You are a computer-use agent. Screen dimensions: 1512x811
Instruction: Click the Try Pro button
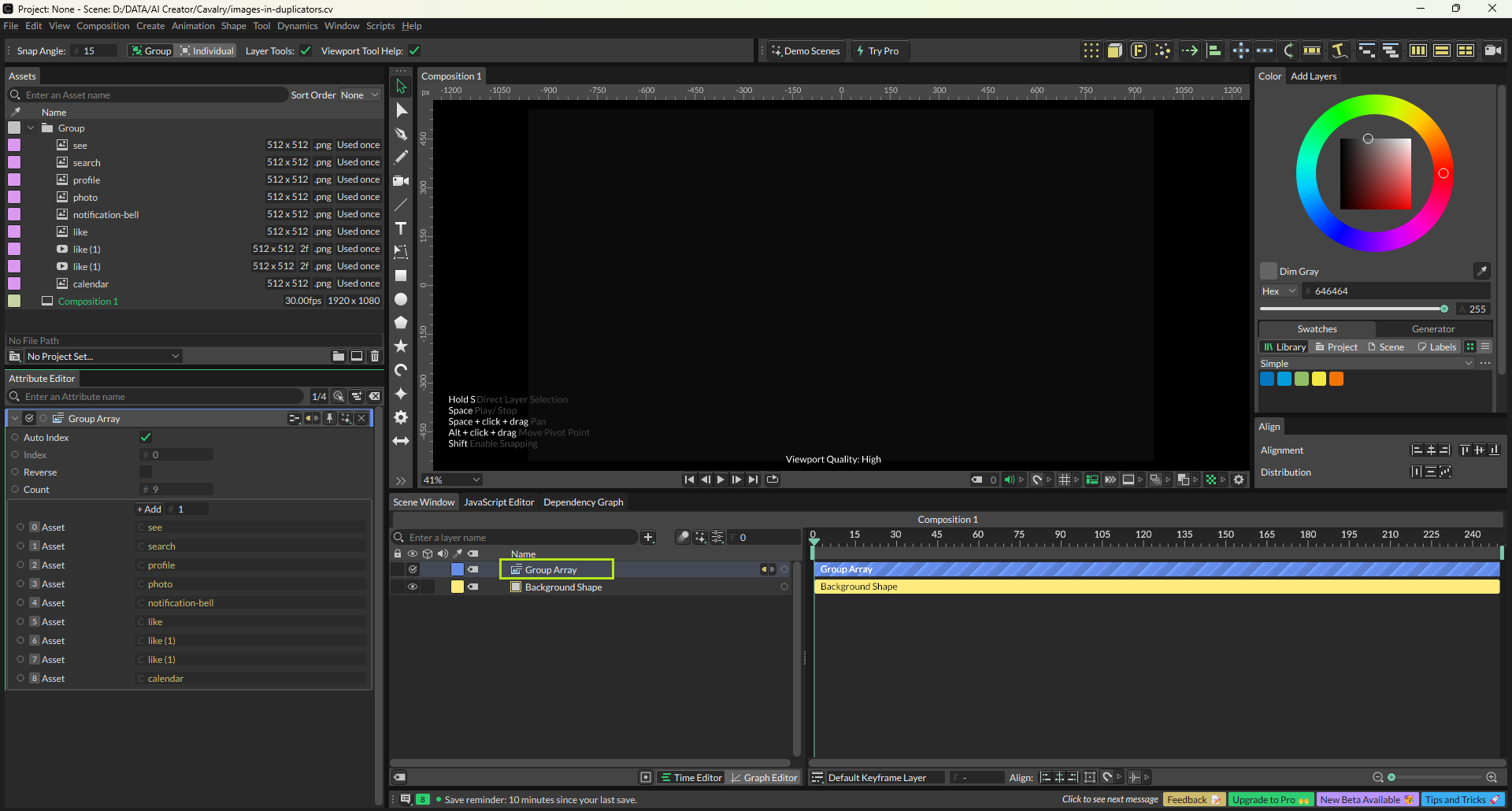(877, 51)
